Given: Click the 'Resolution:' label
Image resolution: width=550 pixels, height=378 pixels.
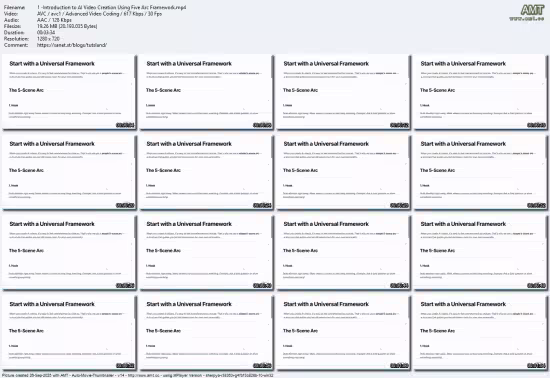Looking at the screenshot, I should coord(16,39).
